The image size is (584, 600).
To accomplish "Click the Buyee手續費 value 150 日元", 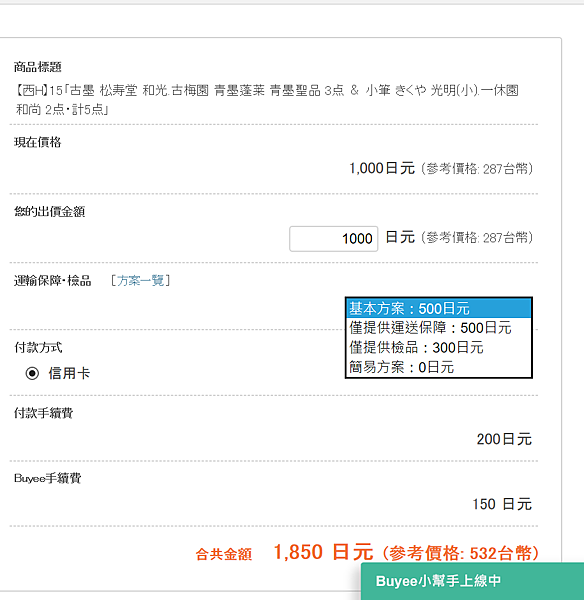I will (502, 504).
